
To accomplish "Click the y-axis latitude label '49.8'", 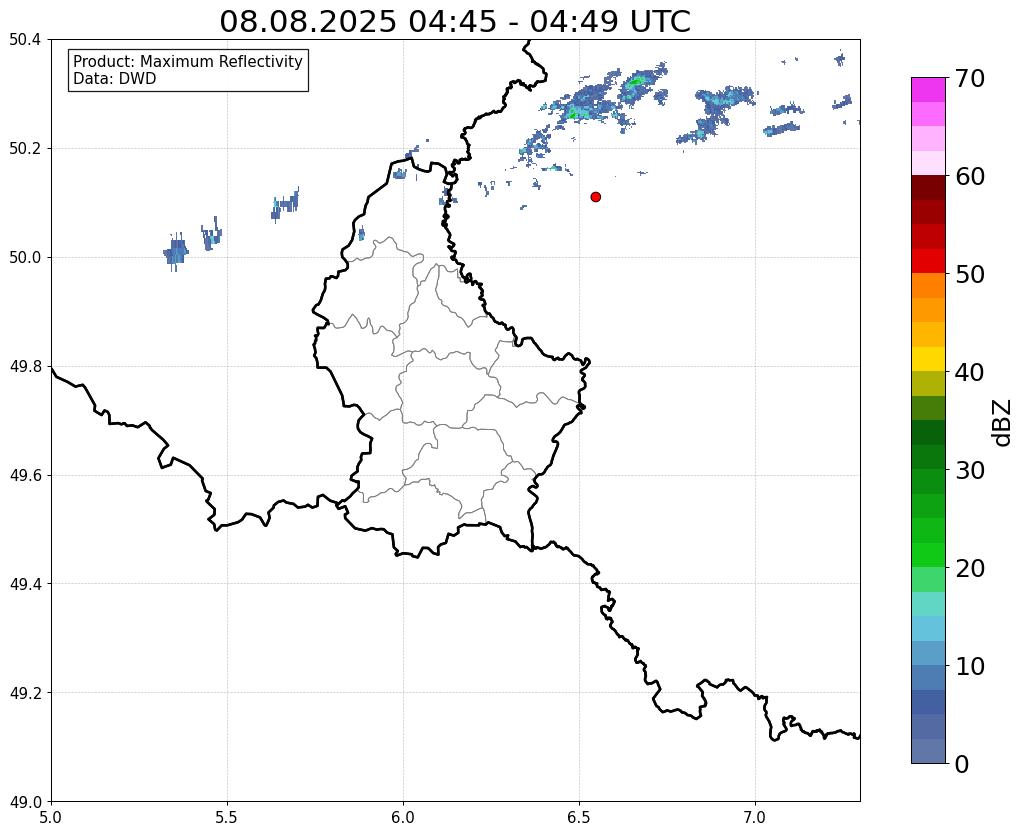I will (25, 367).
